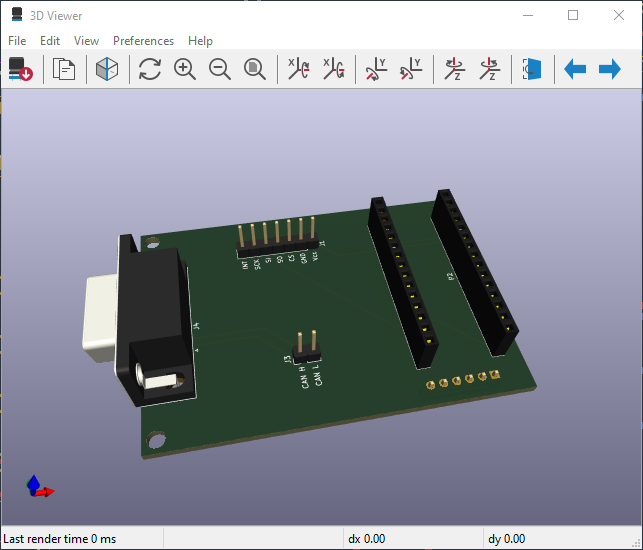Screen dimensions: 643x550
Task: Rotate Z counterclockwise
Action: coord(488,69)
